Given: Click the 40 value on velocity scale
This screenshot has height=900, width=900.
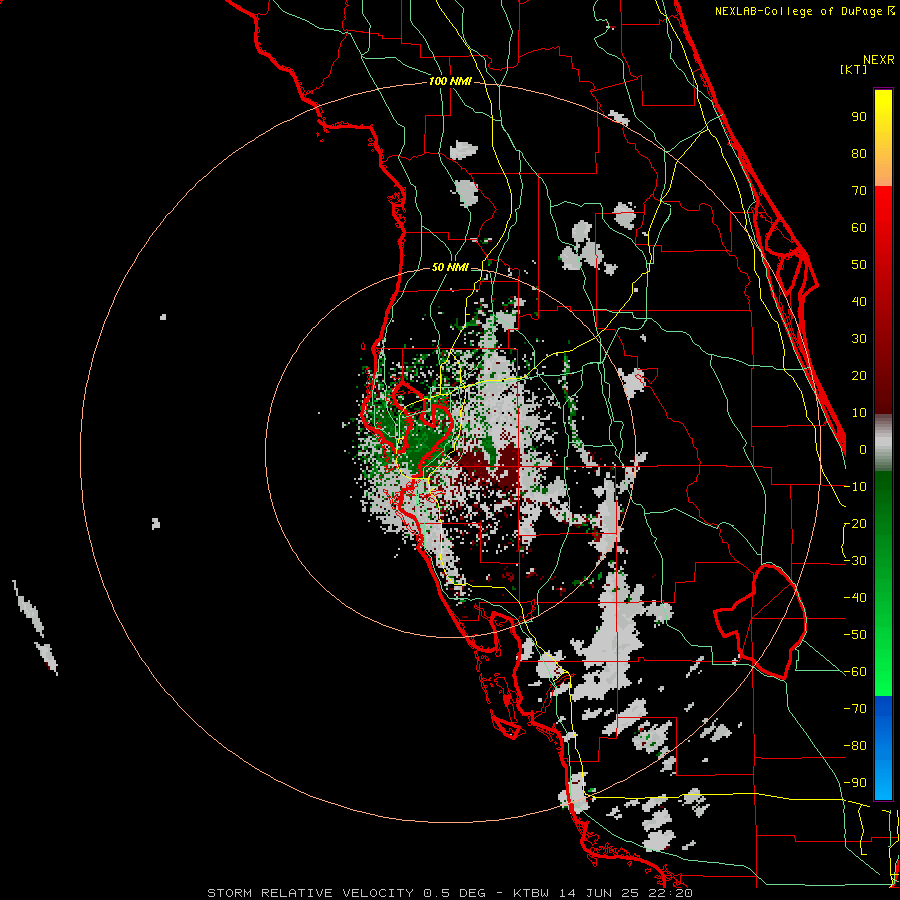Looking at the screenshot, I should tap(859, 302).
